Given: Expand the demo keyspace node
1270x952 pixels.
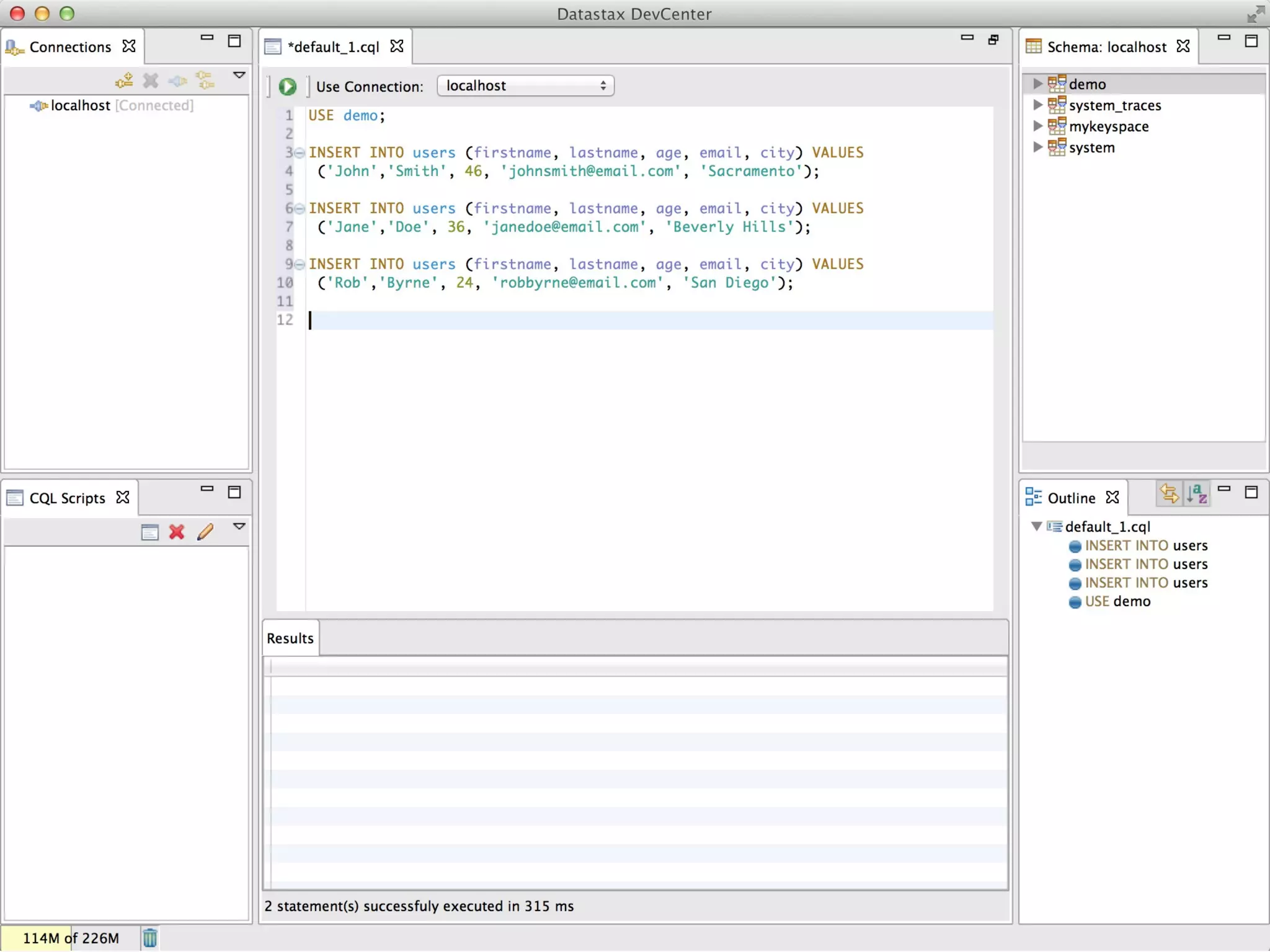Looking at the screenshot, I should coord(1037,84).
